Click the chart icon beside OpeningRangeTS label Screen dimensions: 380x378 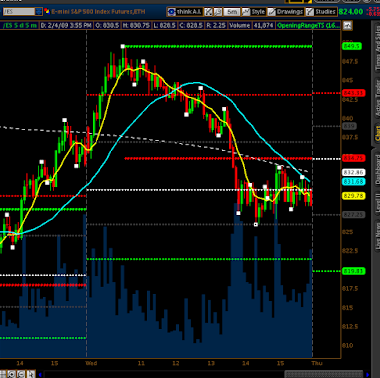(x=347, y=26)
